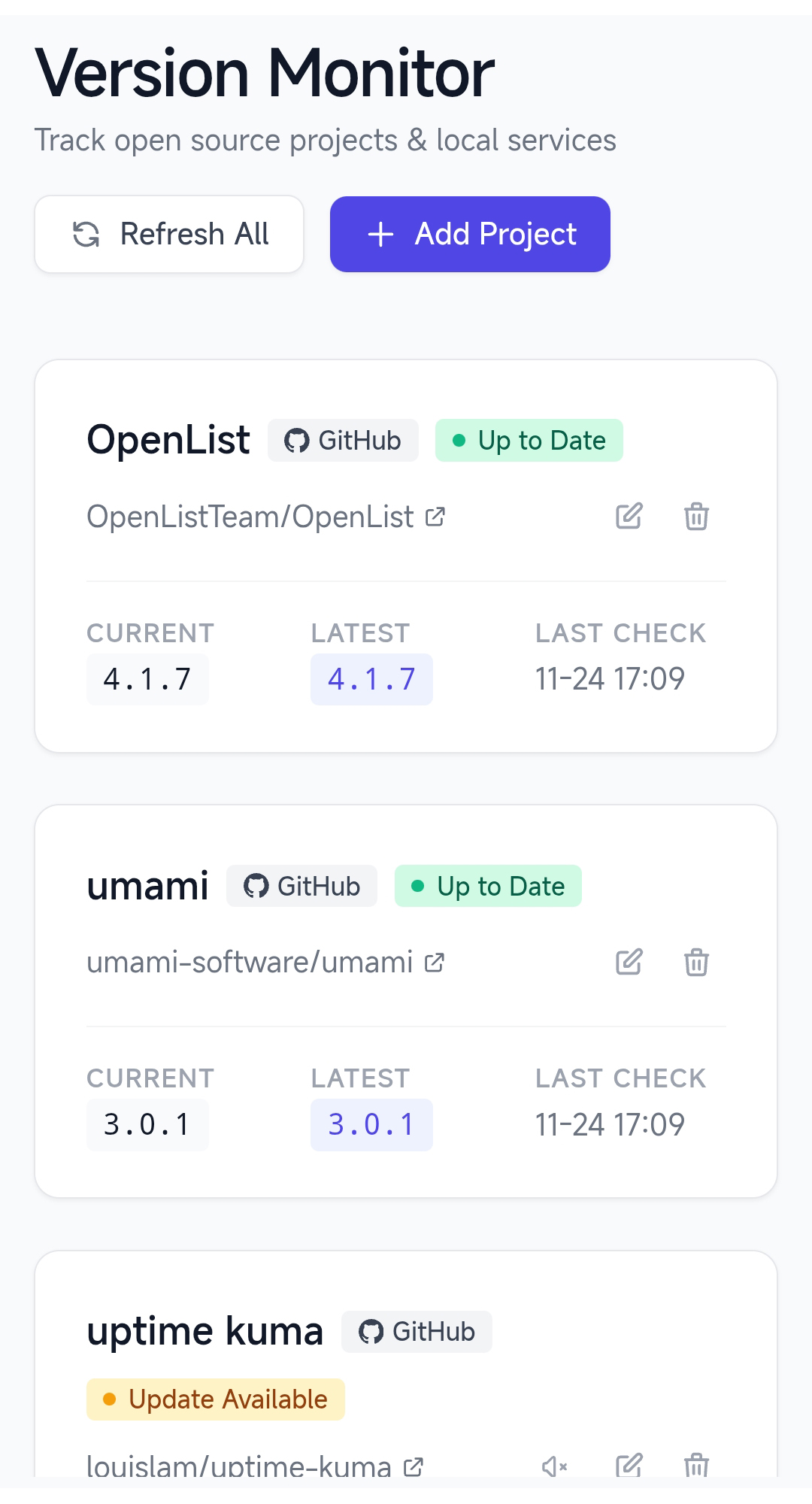
Task: Mute notifications for uptime kuma
Action: coord(554,1466)
